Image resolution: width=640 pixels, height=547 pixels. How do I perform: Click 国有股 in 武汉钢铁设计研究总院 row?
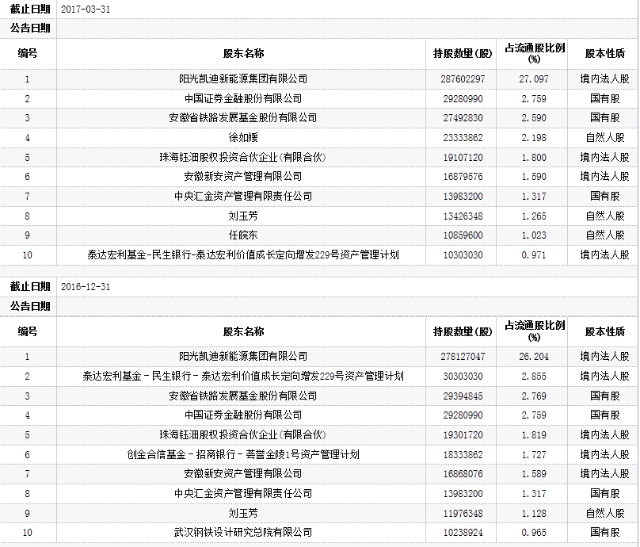pyautogui.click(x=605, y=532)
